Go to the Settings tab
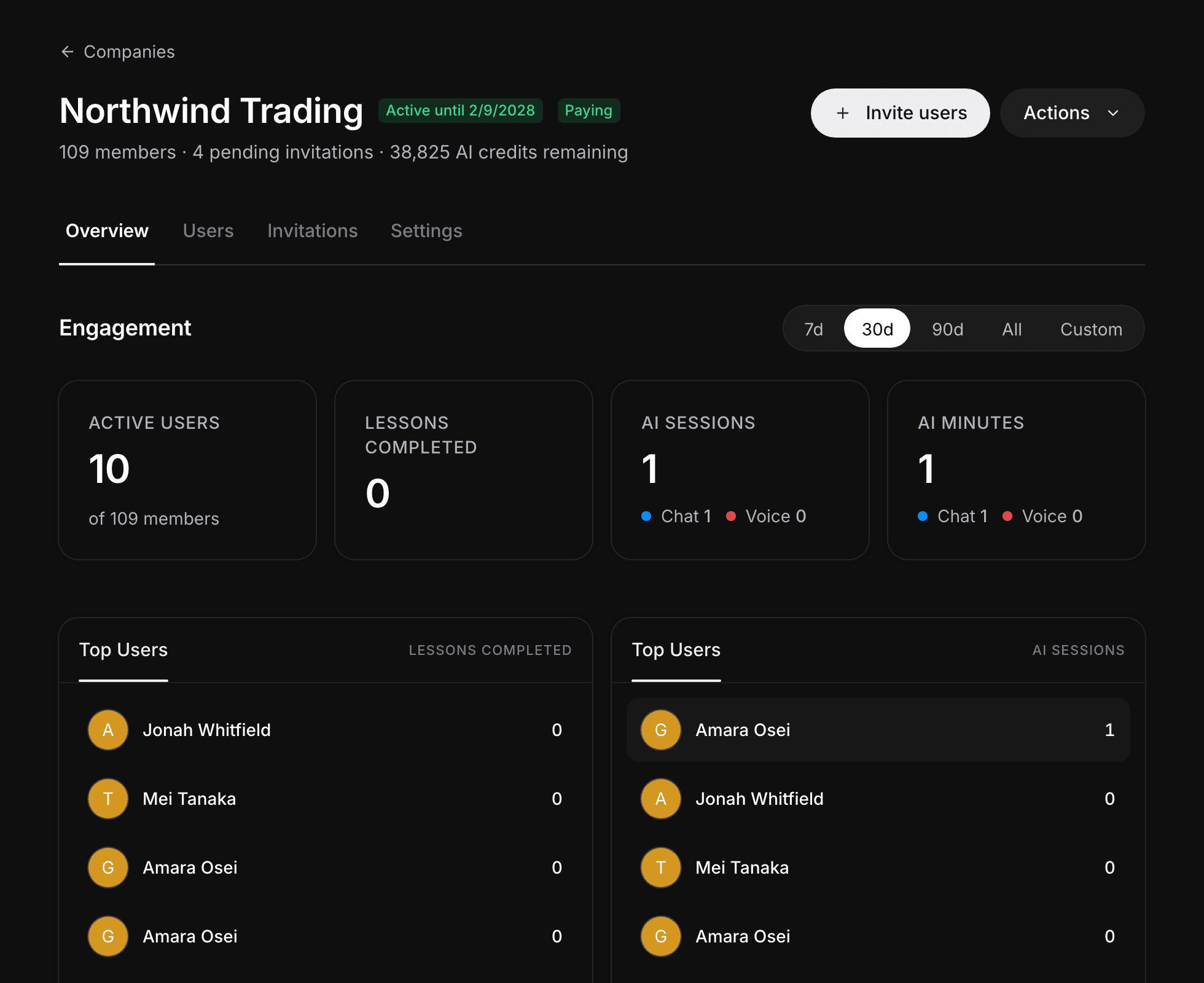1204x983 pixels. click(426, 231)
